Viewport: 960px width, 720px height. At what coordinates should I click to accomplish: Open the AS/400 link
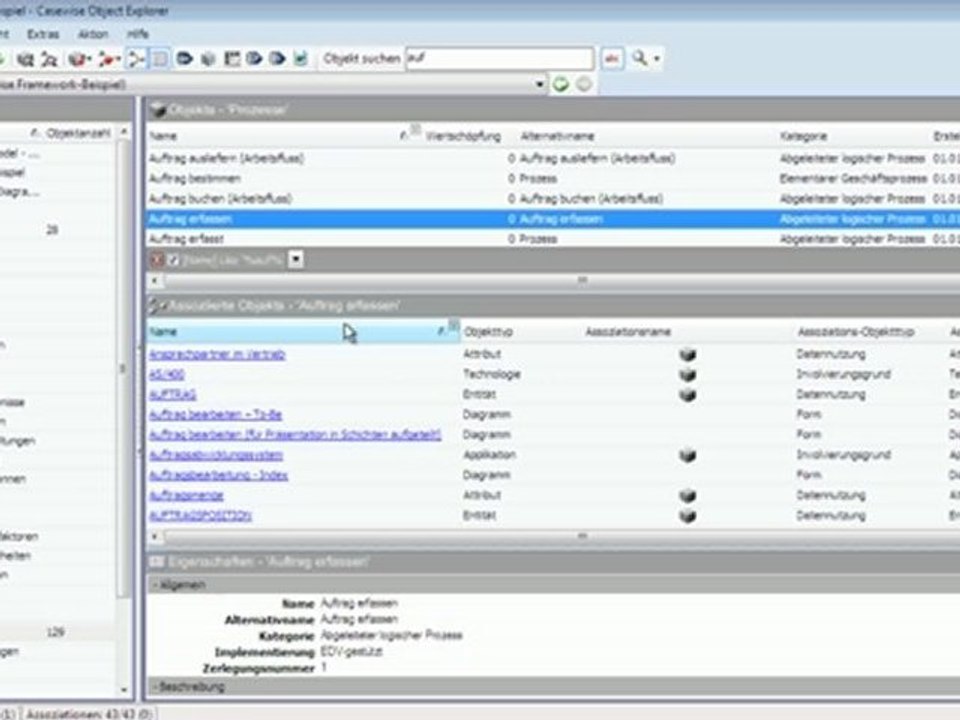pyautogui.click(x=167, y=375)
